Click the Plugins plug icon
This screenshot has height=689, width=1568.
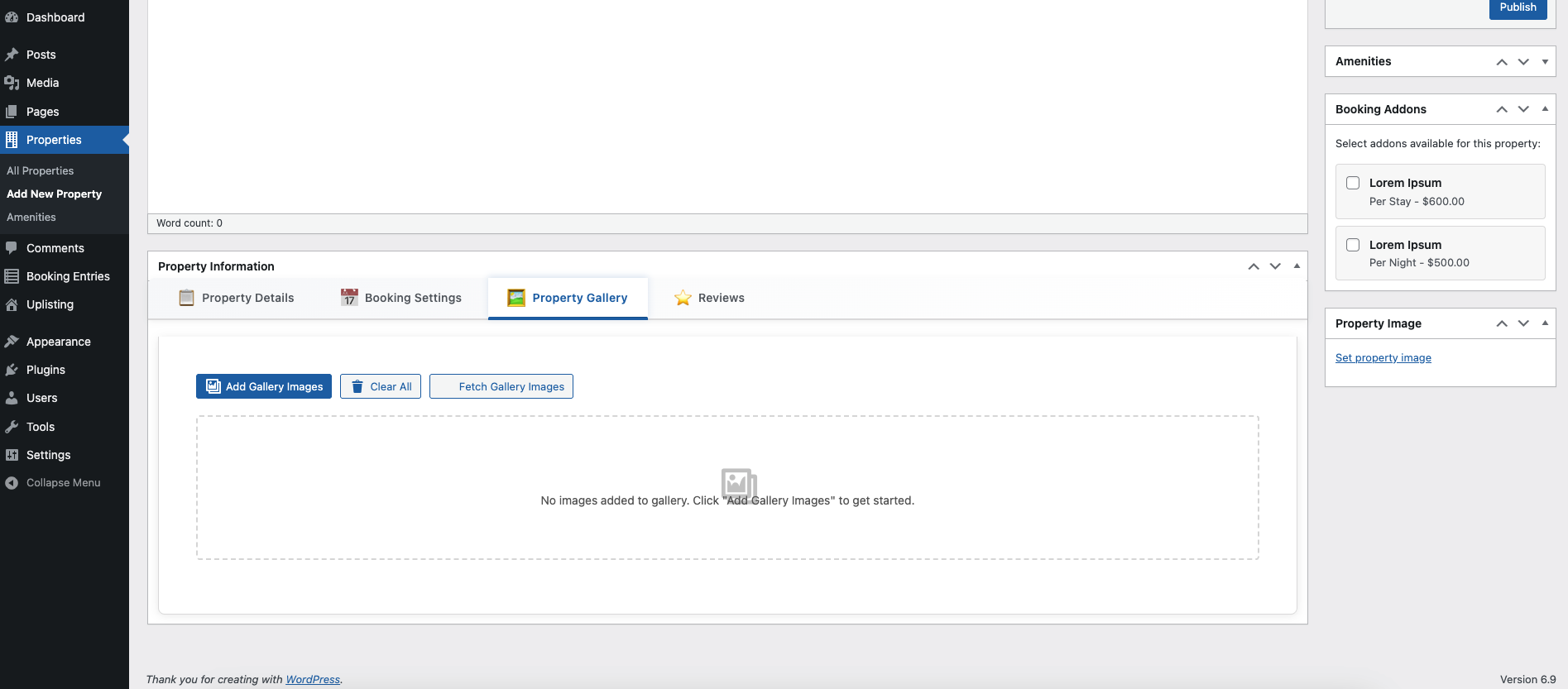coord(12,370)
